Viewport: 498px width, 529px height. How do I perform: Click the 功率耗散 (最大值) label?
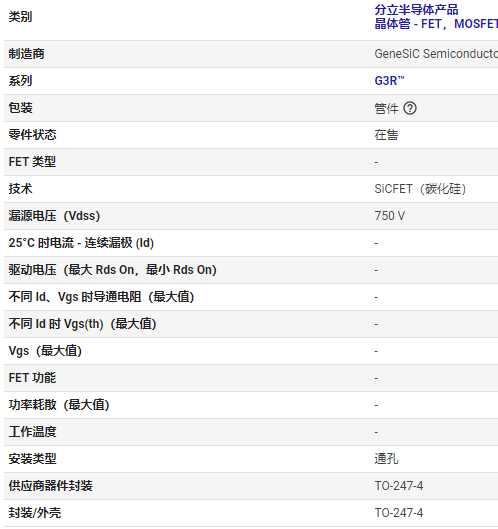[x=59, y=405]
